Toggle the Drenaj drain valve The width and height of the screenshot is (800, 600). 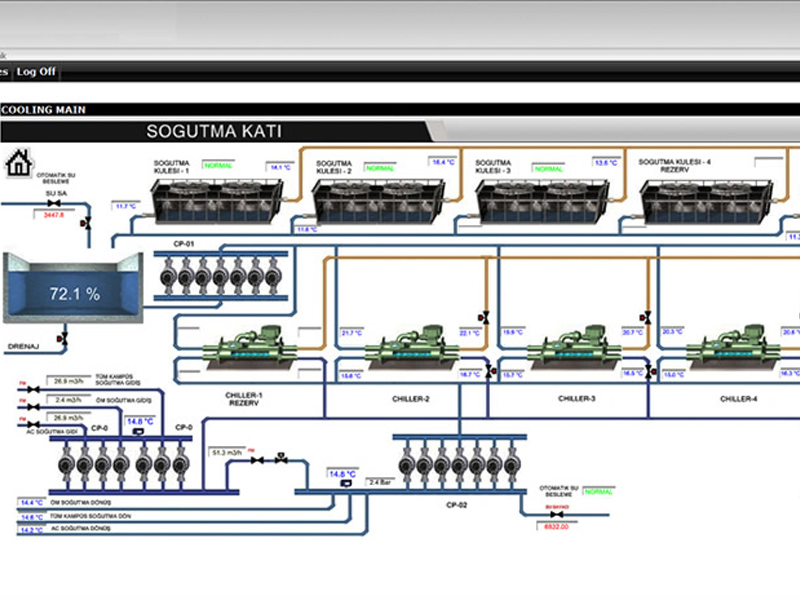(64, 340)
